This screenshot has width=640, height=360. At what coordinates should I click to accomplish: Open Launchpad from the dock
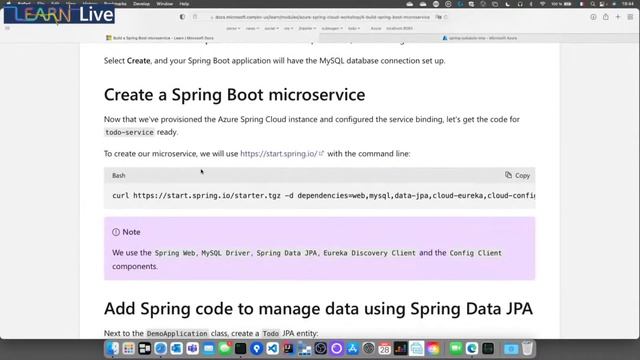129,349
